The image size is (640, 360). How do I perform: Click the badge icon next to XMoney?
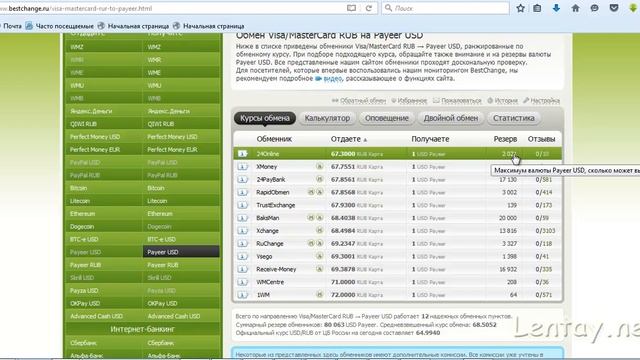pos(320,167)
